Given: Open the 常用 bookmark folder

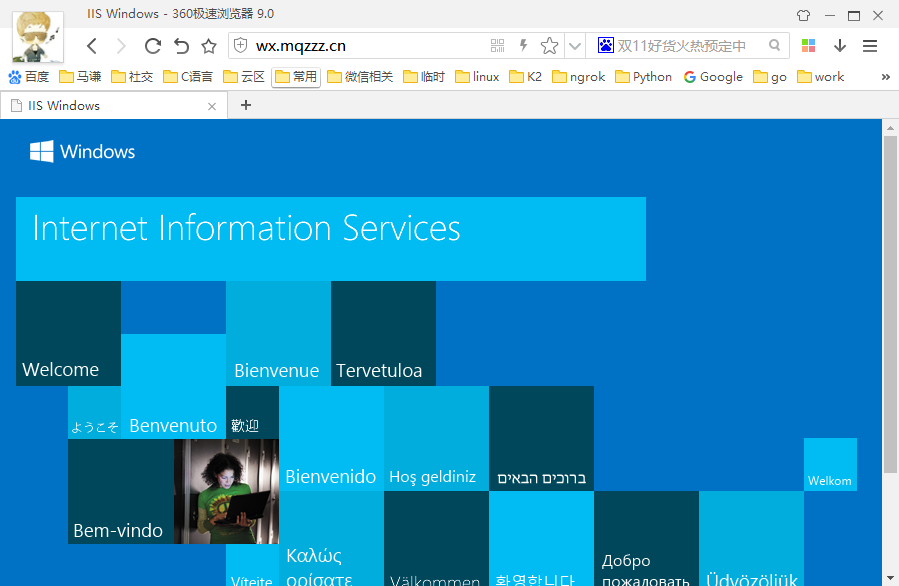Looking at the screenshot, I should (x=296, y=77).
